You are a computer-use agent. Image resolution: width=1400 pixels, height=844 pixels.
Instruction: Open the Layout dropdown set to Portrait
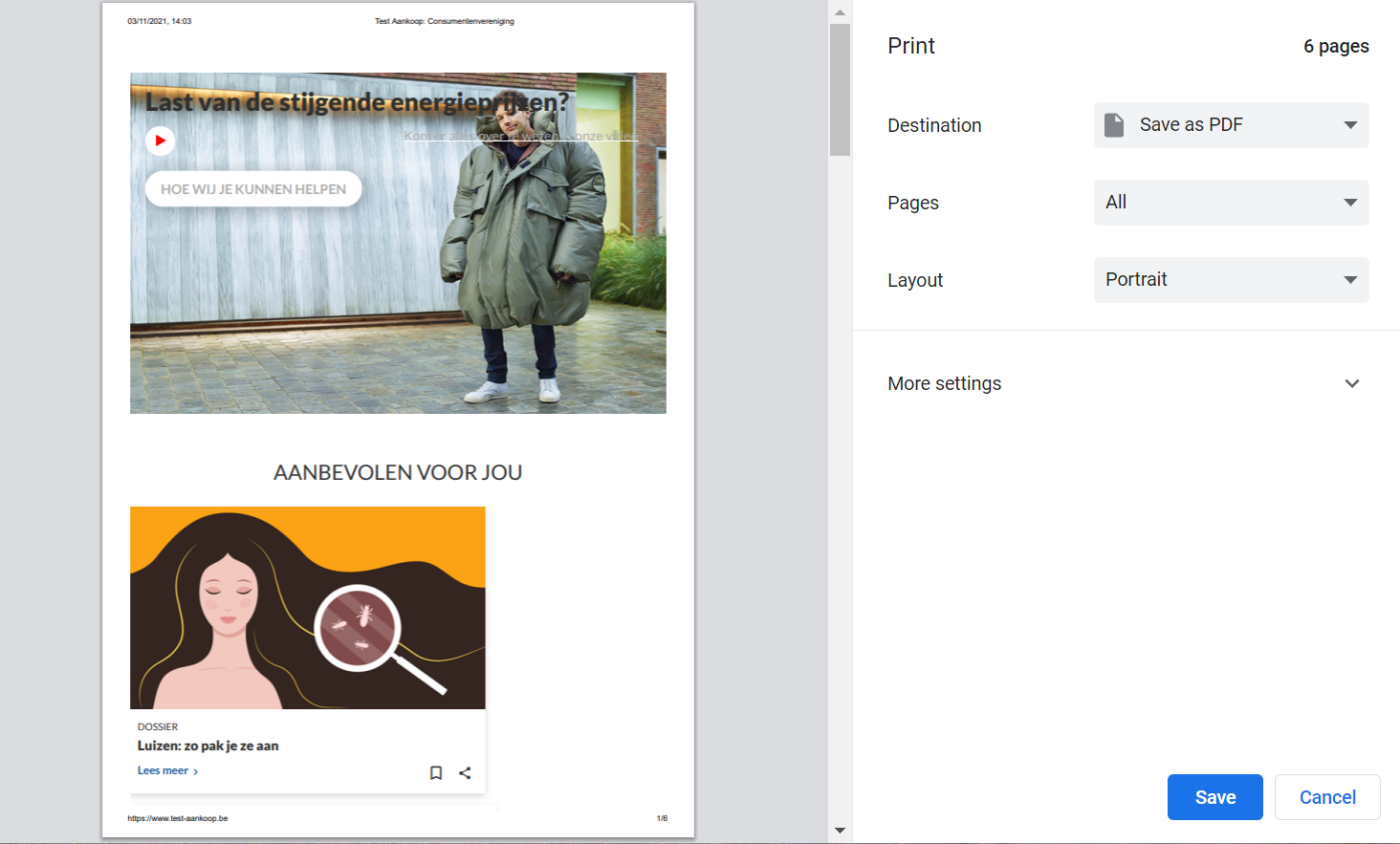1231,280
